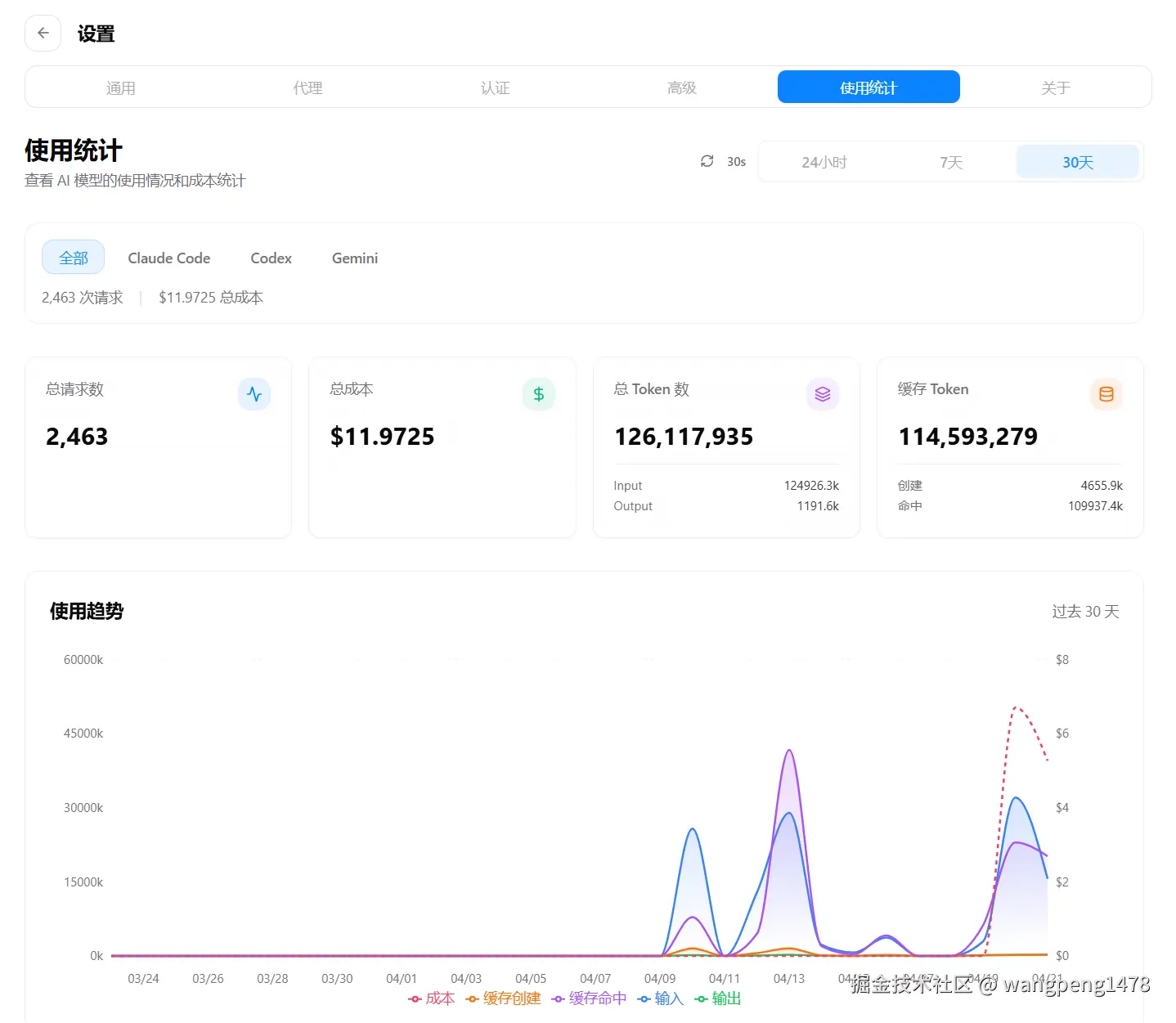1176x1023 pixels.
Task: Click the refresh interval icon
Action: point(707,161)
